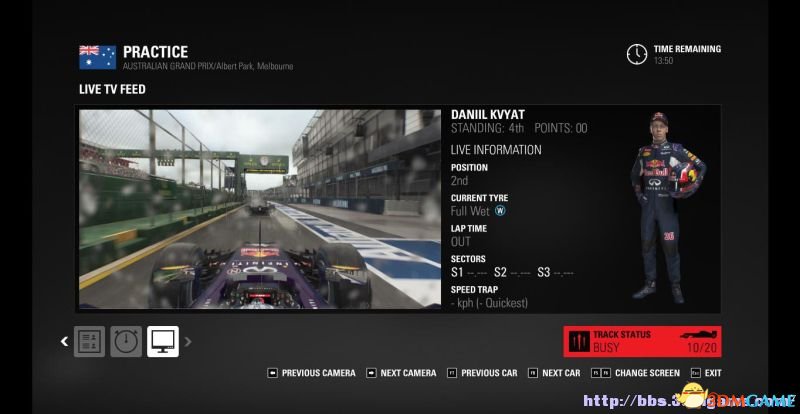This screenshot has width=800, height=414.
Task: Click the S1 sector time
Action: click(x=469, y=273)
